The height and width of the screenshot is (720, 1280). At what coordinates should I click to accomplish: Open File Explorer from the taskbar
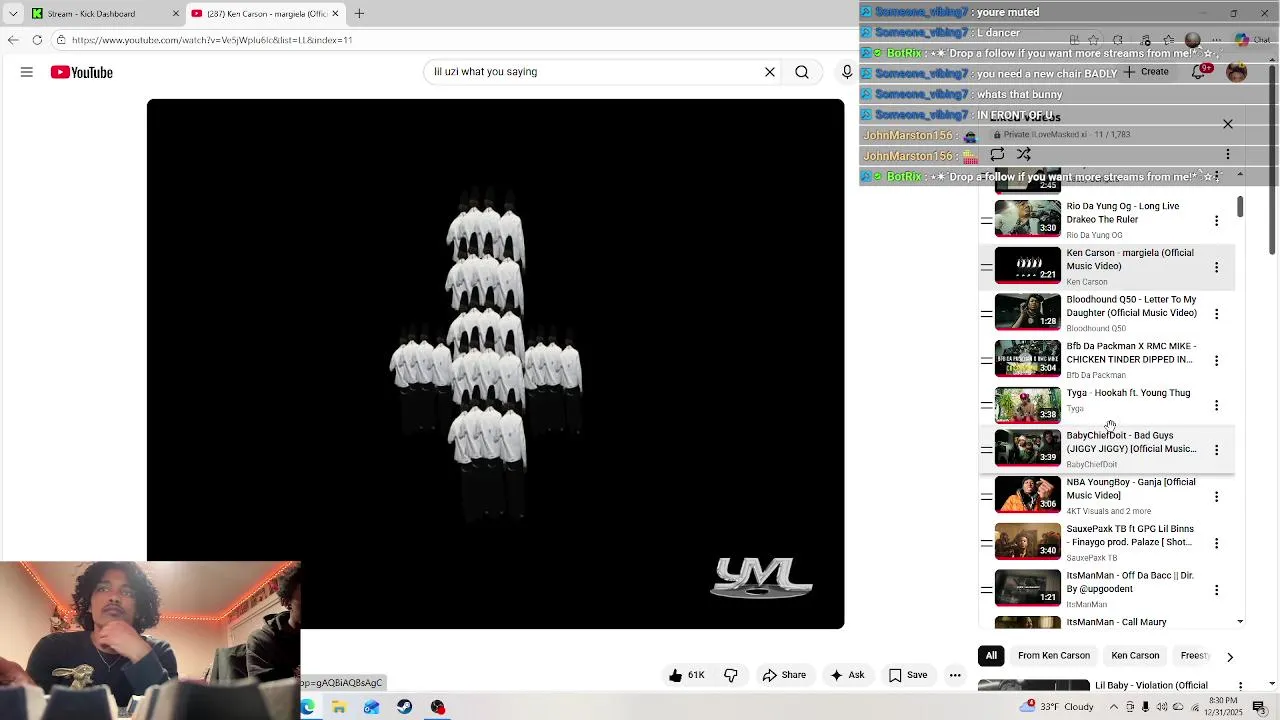click(x=339, y=707)
